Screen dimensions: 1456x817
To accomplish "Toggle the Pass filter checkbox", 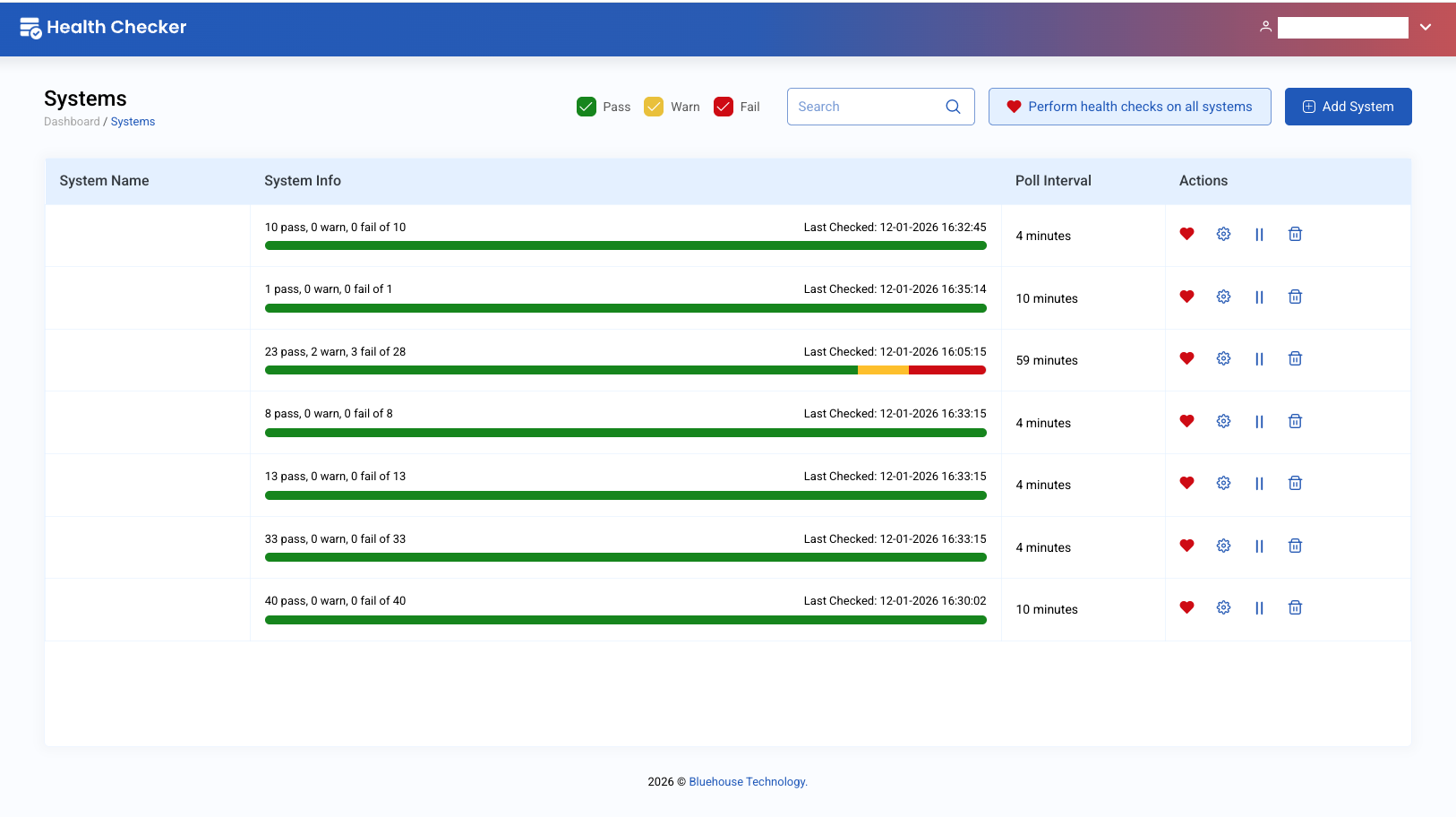I will point(587,106).
